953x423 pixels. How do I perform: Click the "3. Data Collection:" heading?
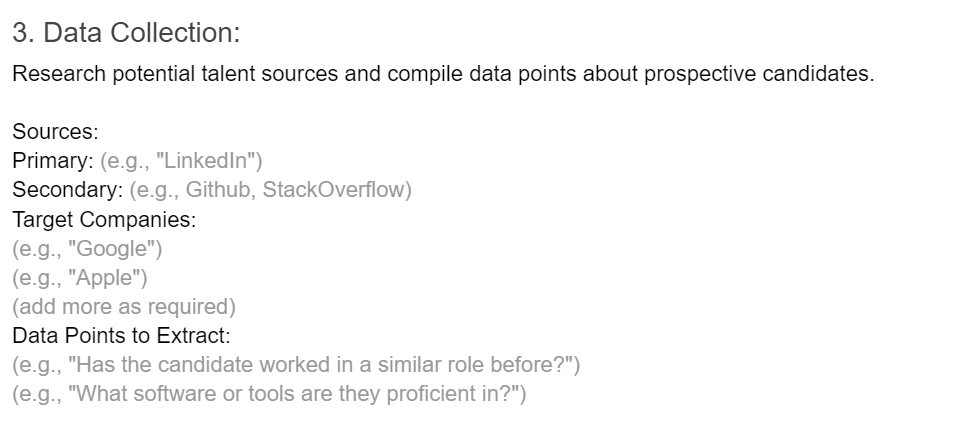coord(126,32)
